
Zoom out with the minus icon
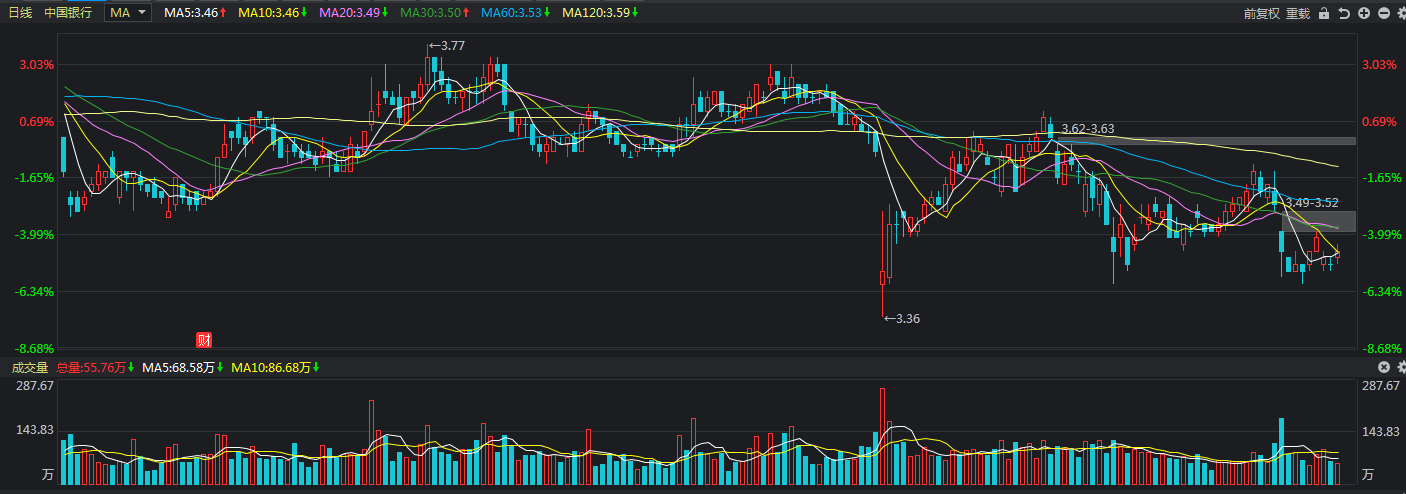point(1383,13)
